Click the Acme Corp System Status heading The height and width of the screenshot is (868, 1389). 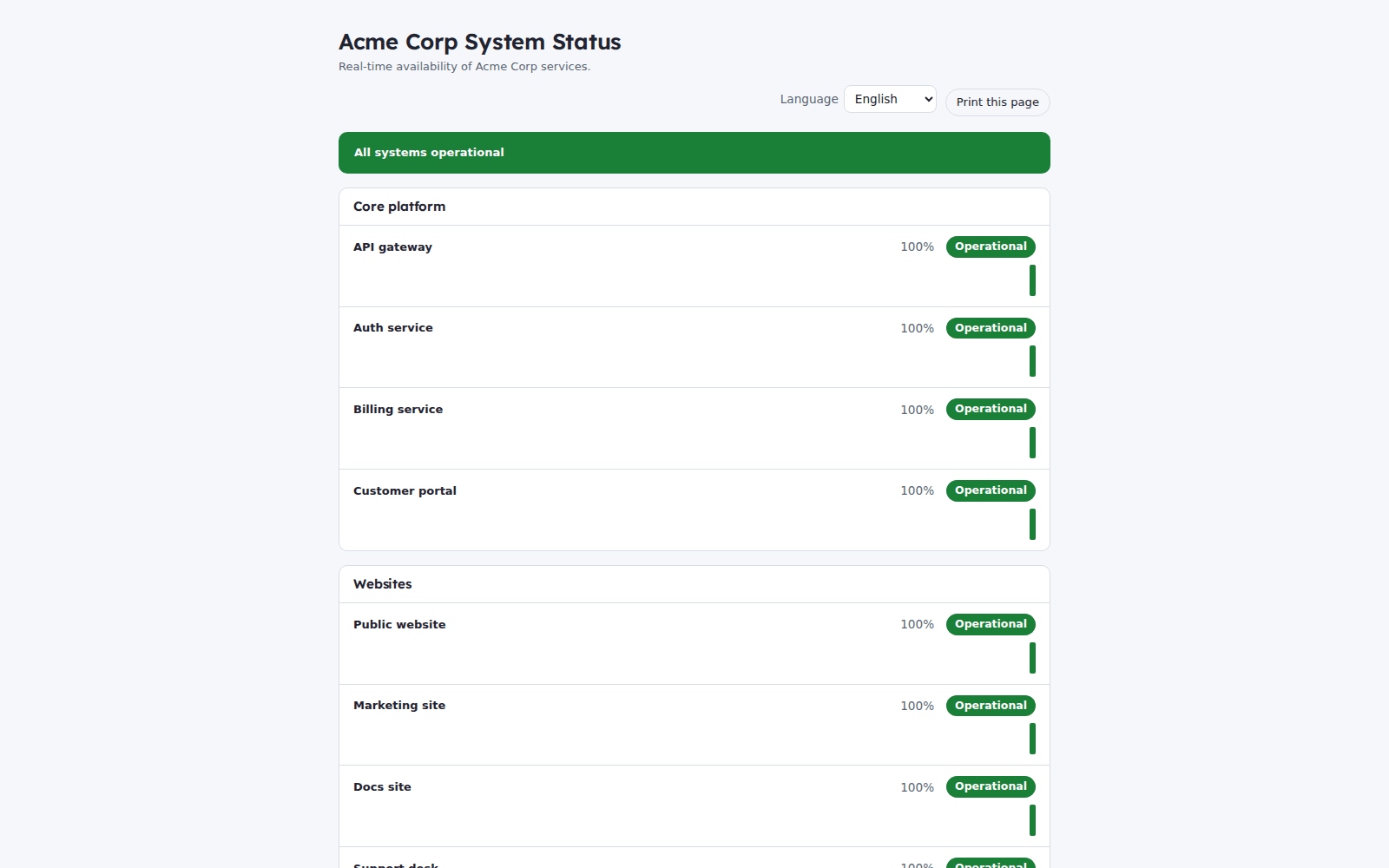pyautogui.click(x=480, y=43)
